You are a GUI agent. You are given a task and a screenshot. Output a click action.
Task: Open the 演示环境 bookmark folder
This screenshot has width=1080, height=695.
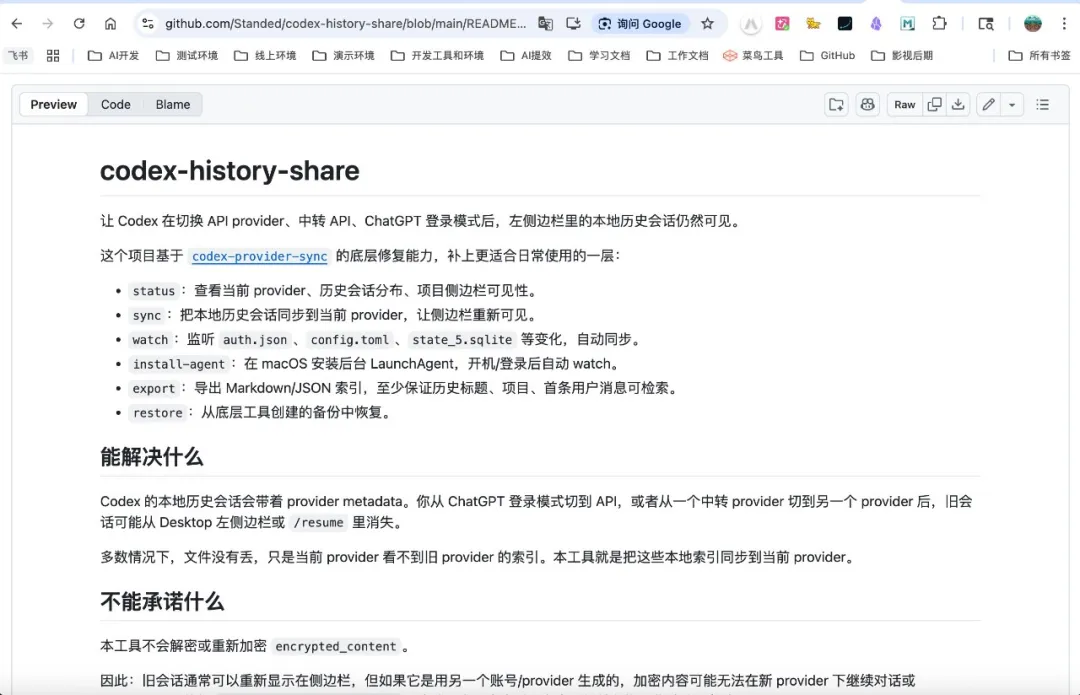(343, 55)
